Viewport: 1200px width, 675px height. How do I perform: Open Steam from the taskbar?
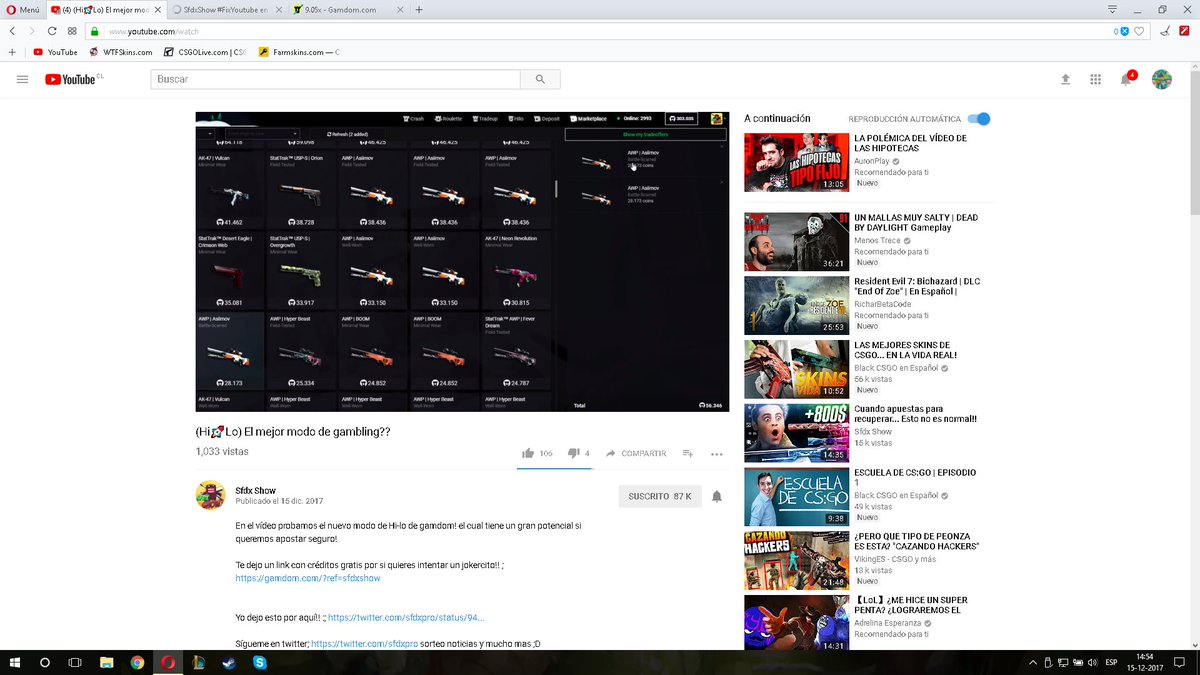230,662
